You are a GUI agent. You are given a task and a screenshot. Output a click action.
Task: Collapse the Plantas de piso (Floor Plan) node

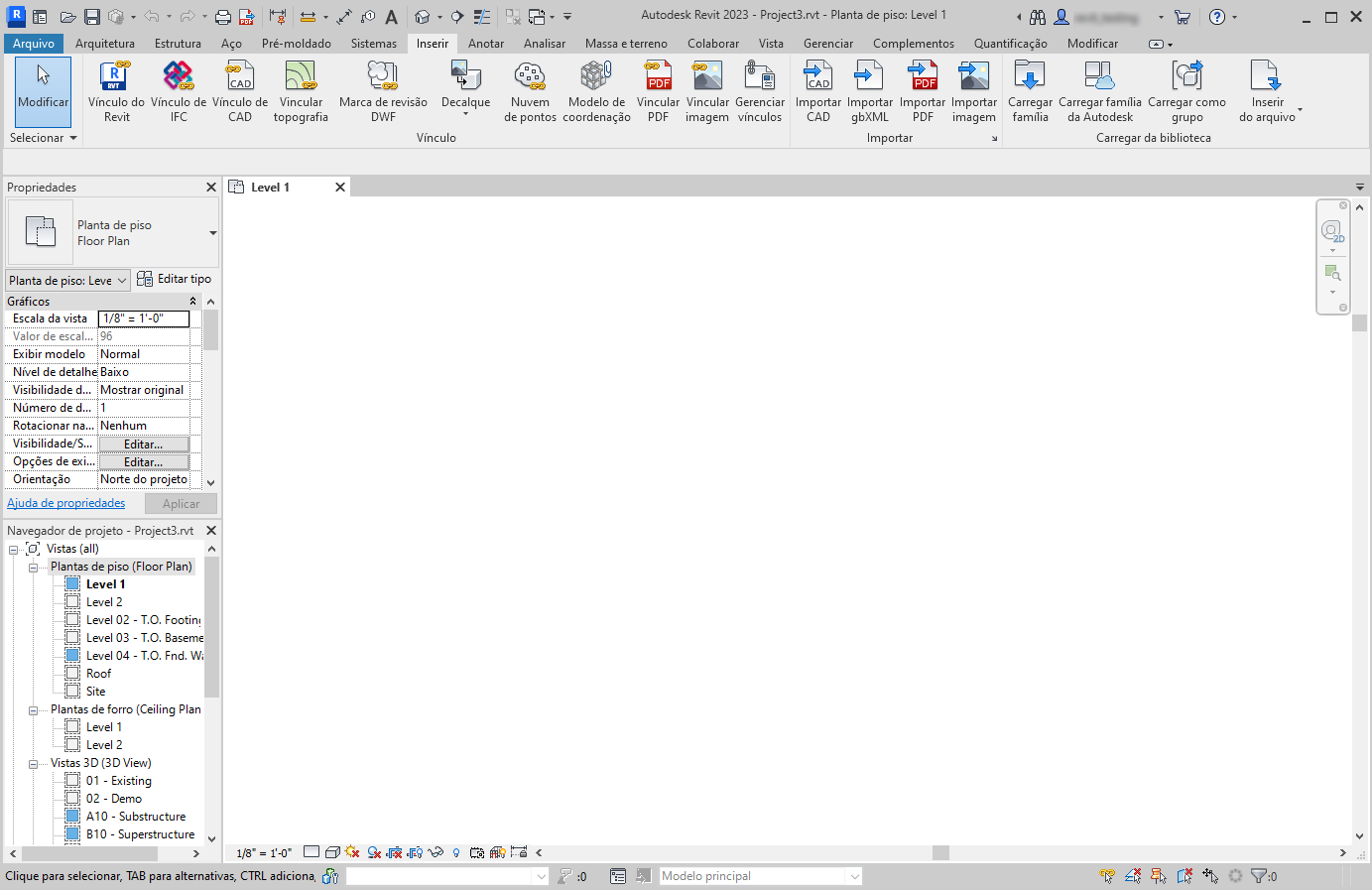[33, 568]
